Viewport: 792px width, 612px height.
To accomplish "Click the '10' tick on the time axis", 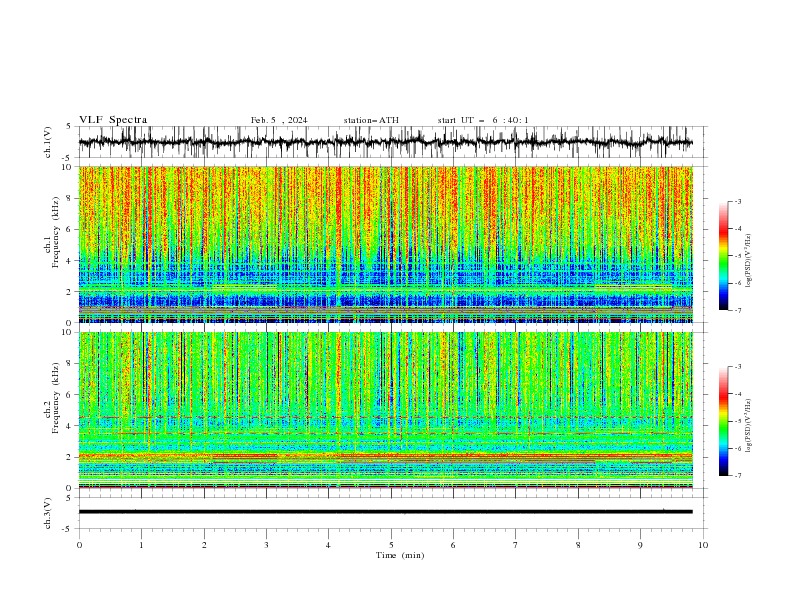I will [x=703, y=545].
